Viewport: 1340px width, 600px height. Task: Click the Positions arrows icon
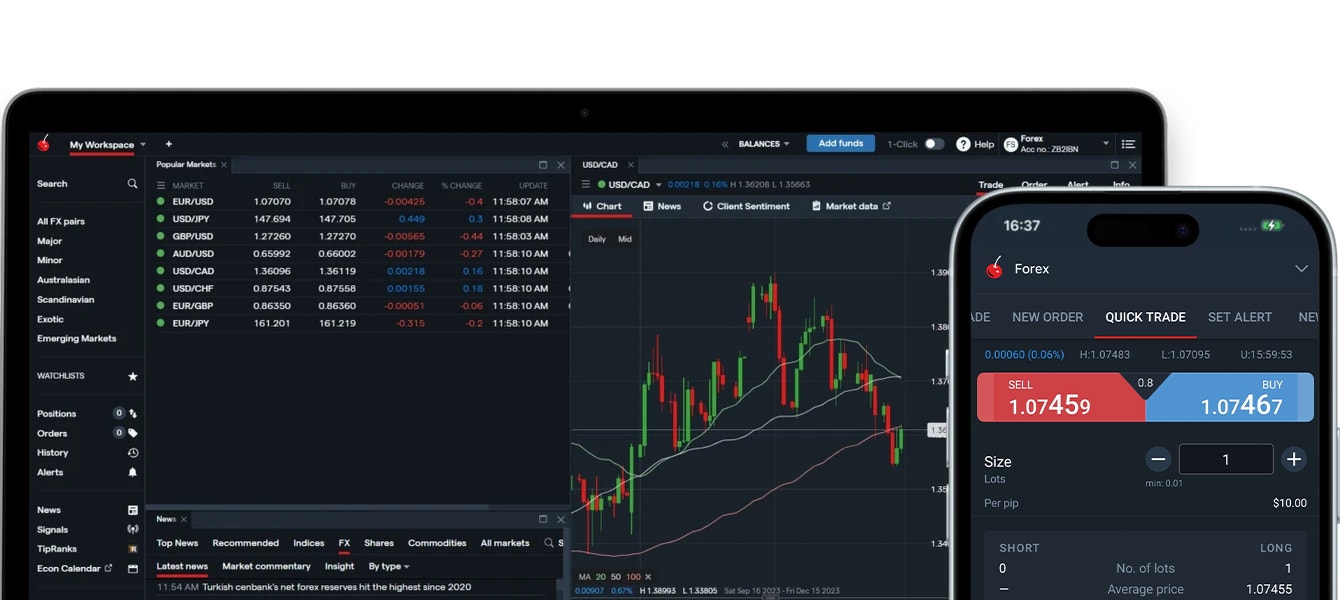(133, 414)
